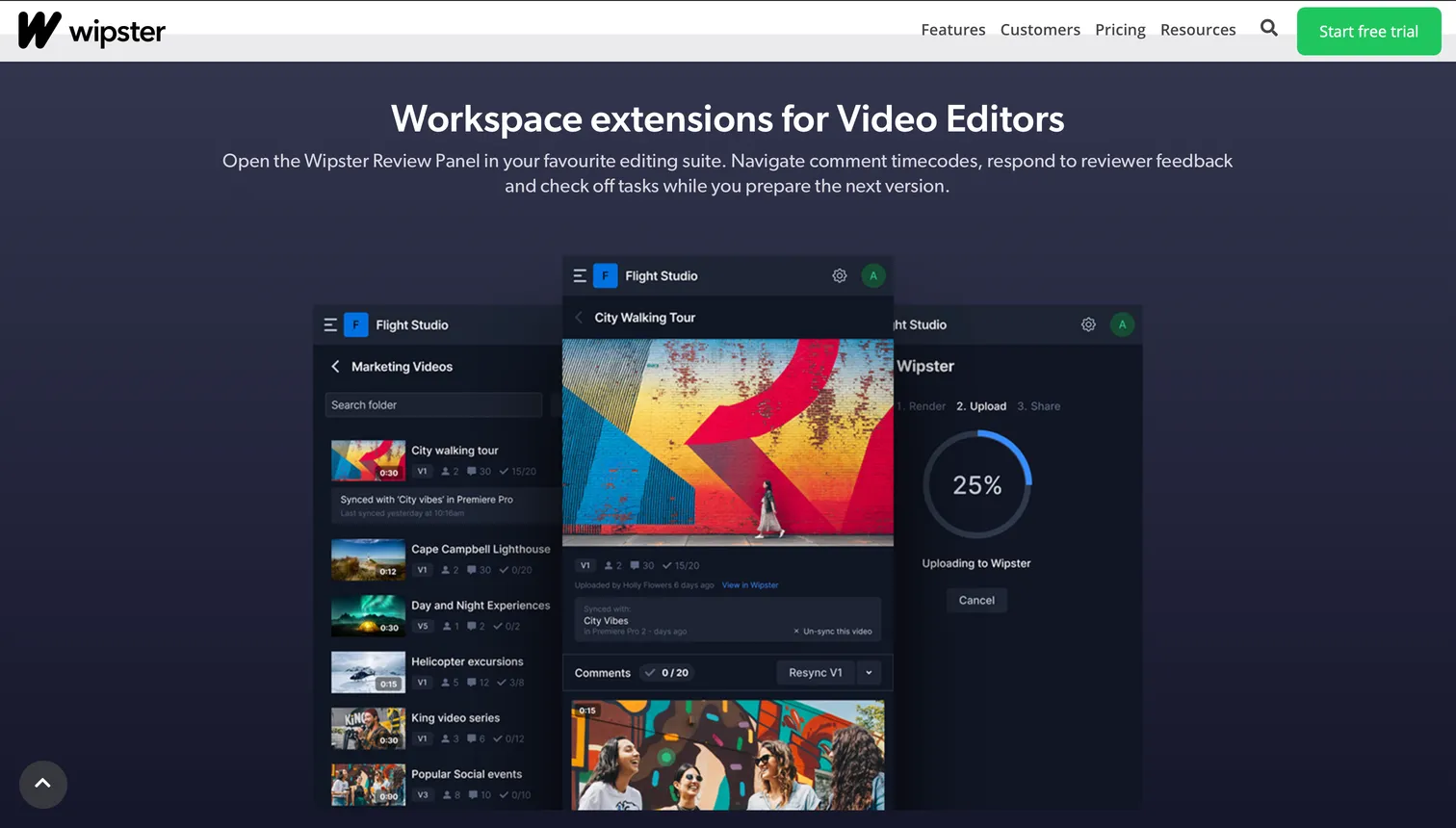Click the Helicopter excursions thumbnail
1456x828 pixels.
pyautogui.click(x=368, y=672)
